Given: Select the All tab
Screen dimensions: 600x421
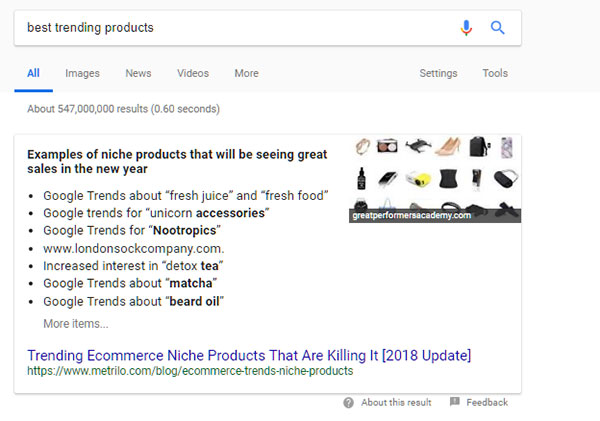Looking at the screenshot, I should click(33, 73).
